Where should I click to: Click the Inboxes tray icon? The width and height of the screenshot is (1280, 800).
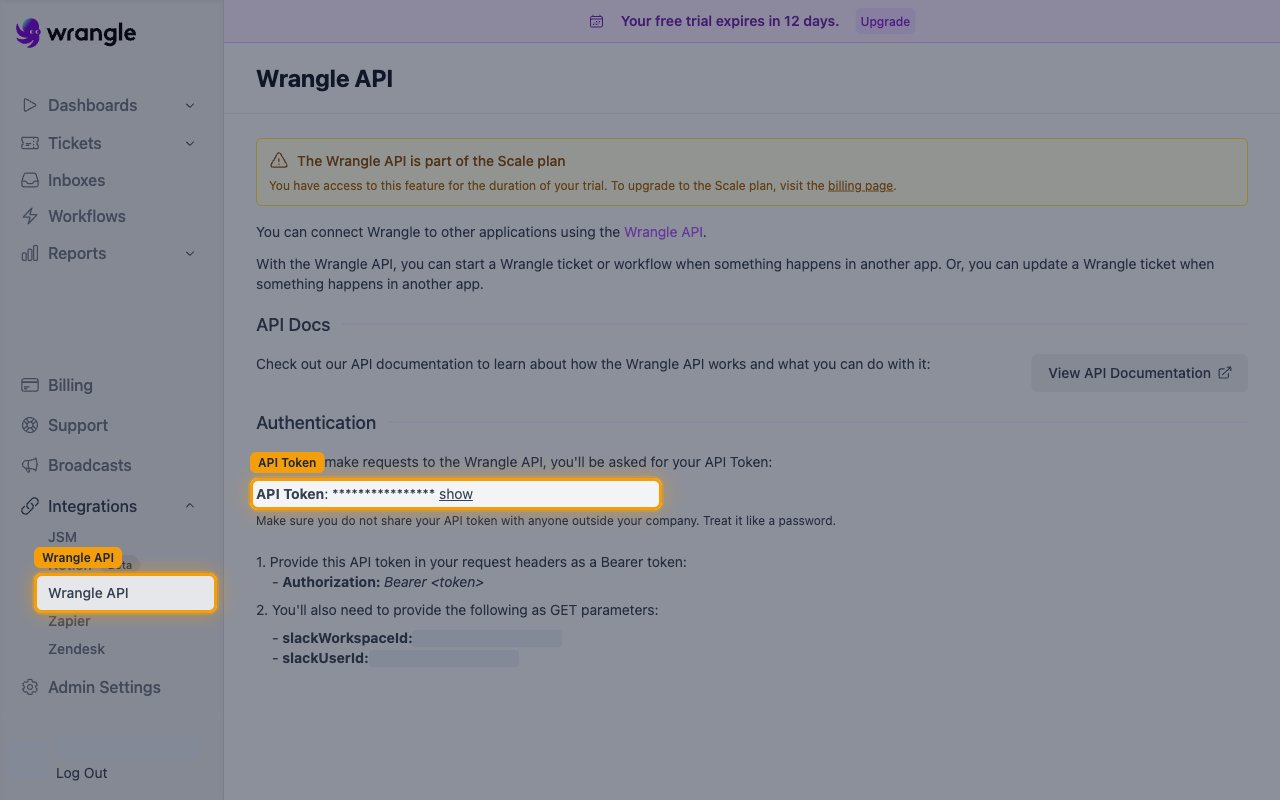(30, 180)
